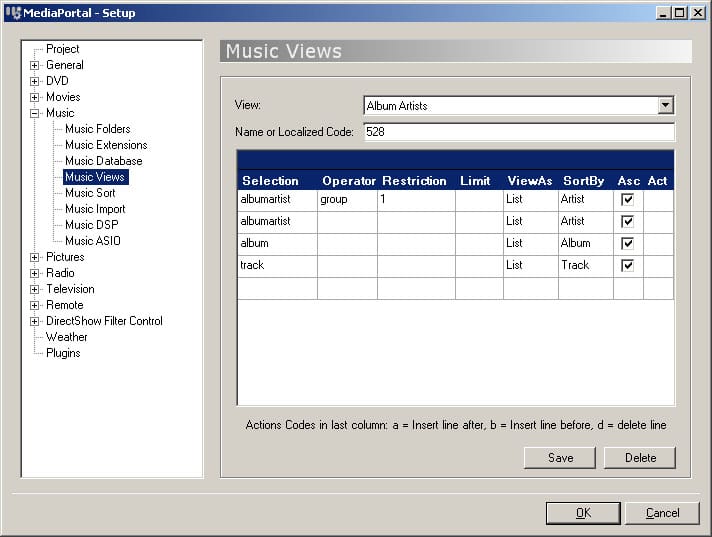Screen dimensions: 712x537
Task: Toggle Asc checkbox in second albumartist row
Action: click(x=627, y=222)
